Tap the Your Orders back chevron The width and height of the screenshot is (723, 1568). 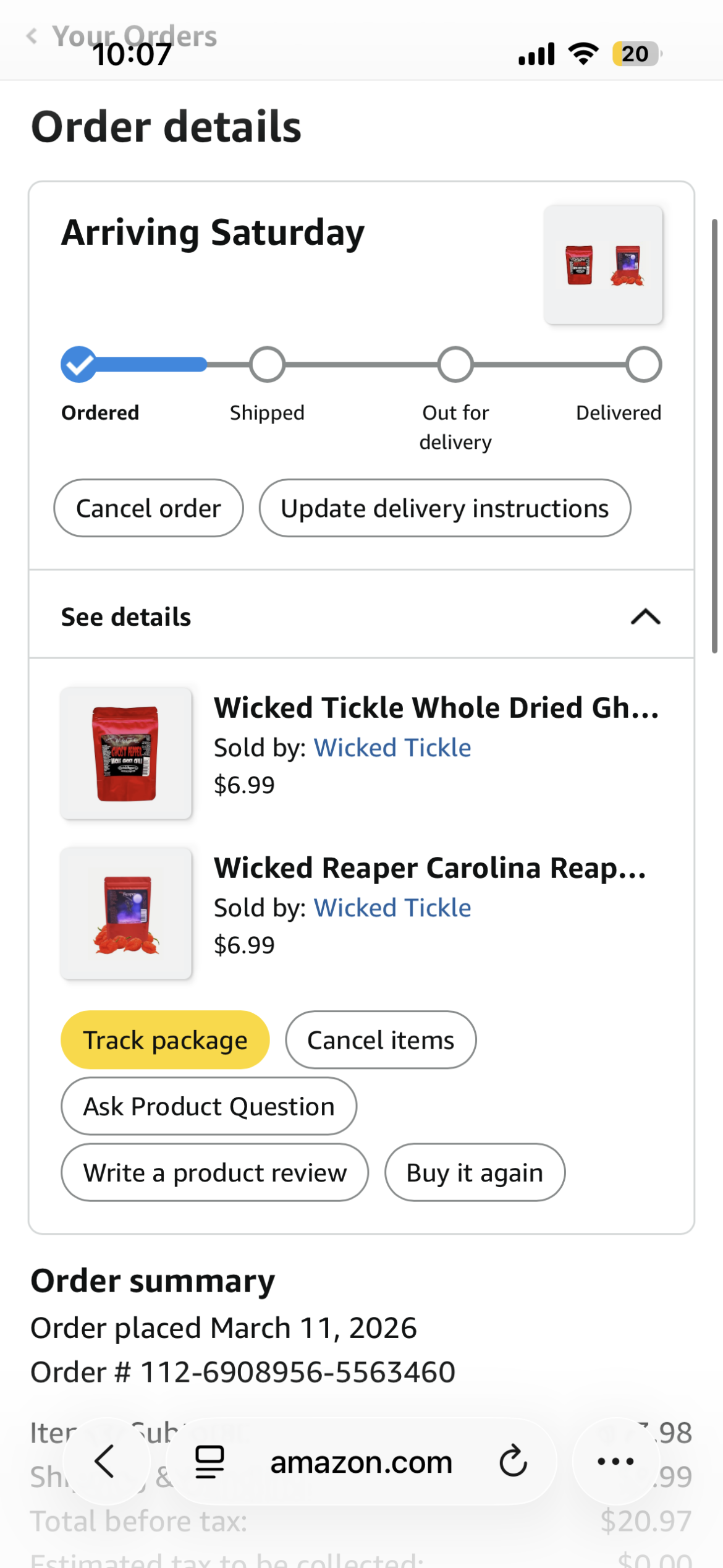pyautogui.click(x=32, y=36)
